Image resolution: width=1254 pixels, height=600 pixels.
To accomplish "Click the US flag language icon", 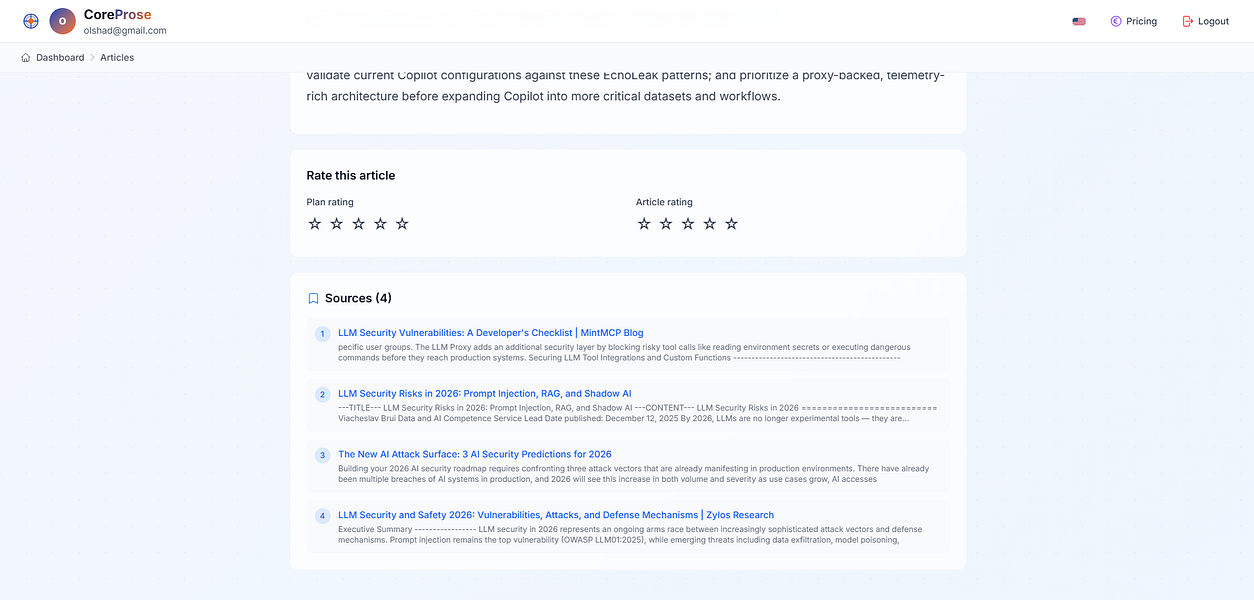I will (1079, 21).
